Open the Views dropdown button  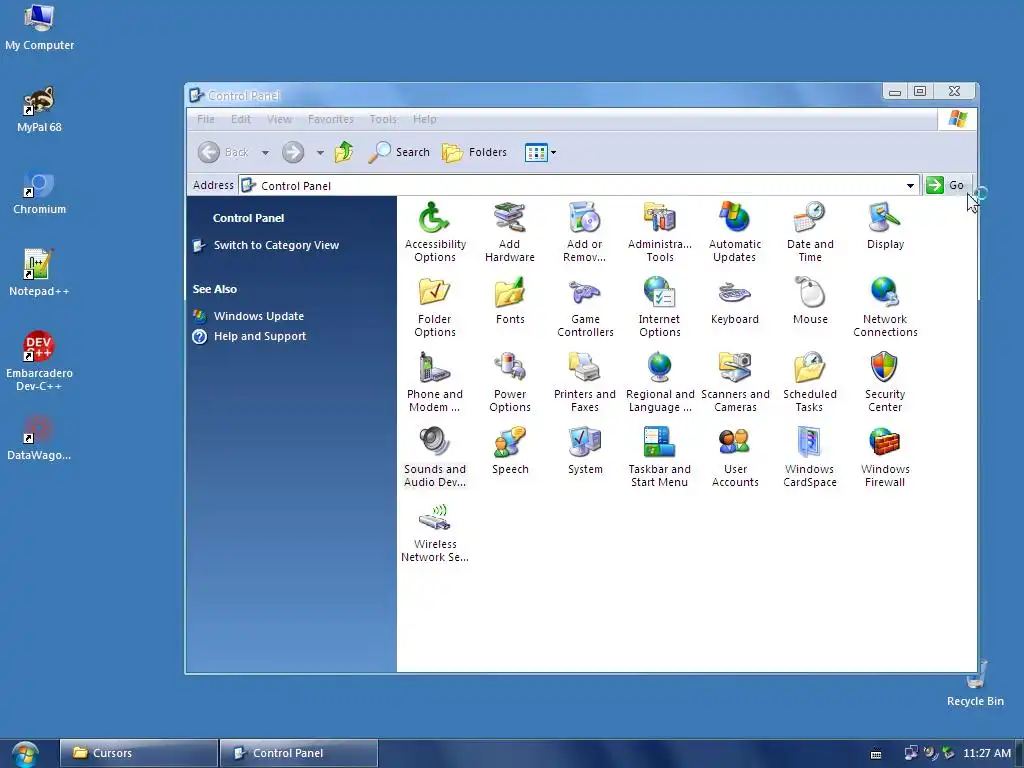click(540, 152)
